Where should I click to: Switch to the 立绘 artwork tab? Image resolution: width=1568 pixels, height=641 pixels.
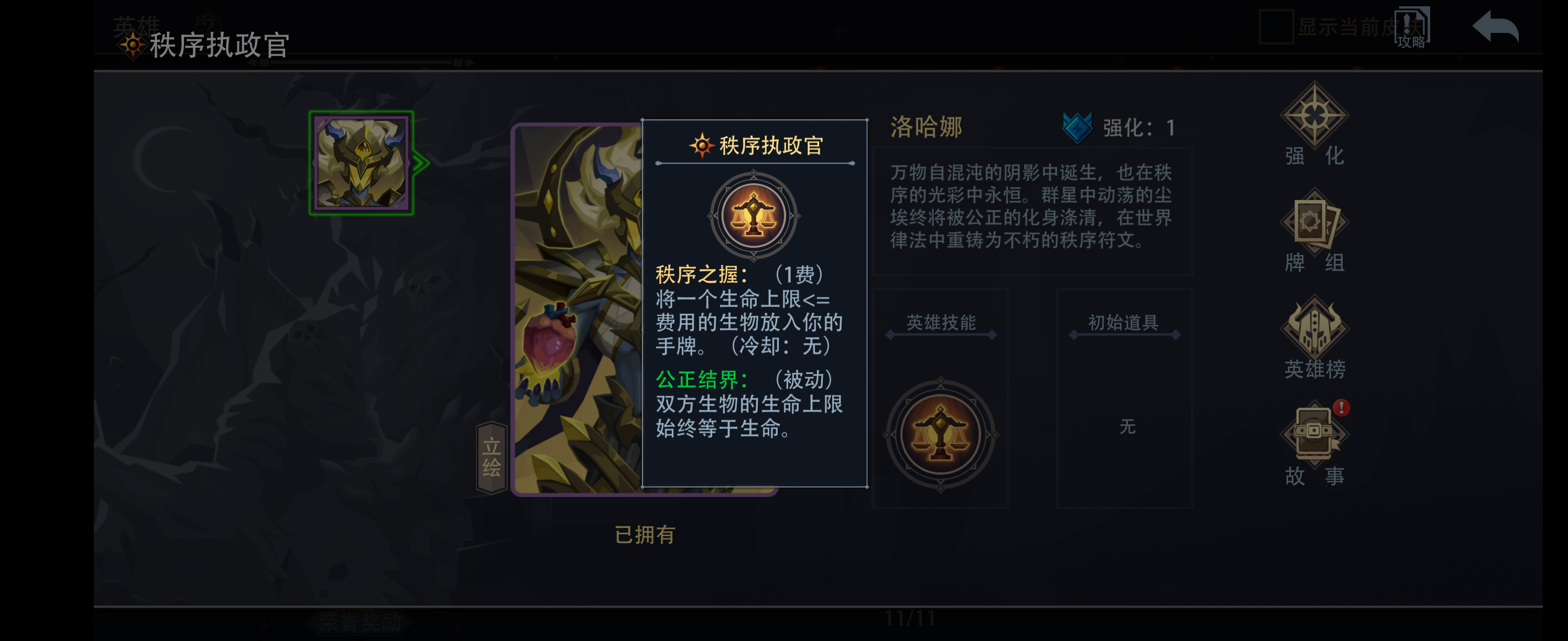coord(491,457)
